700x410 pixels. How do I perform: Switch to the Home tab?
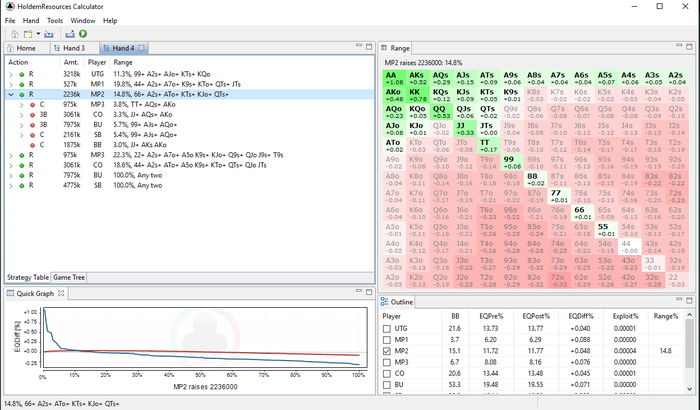click(x=26, y=48)
